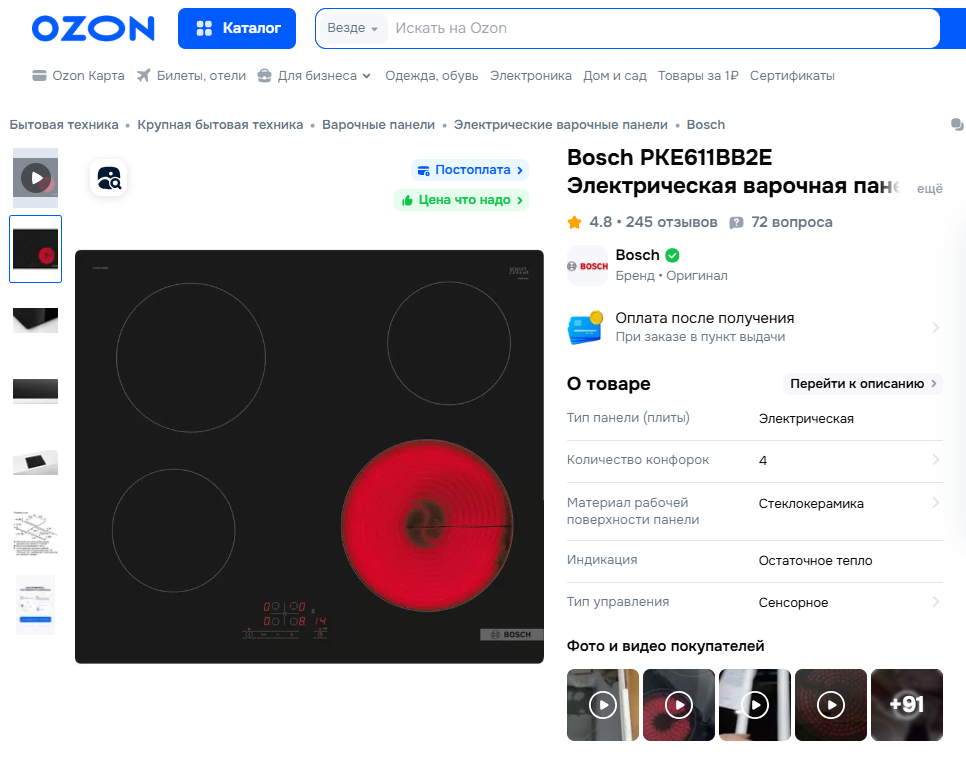Play the first customer video thumbnail
Viewport: 966px width, 764px height.
pyautogui.click(x=602, y=705)
